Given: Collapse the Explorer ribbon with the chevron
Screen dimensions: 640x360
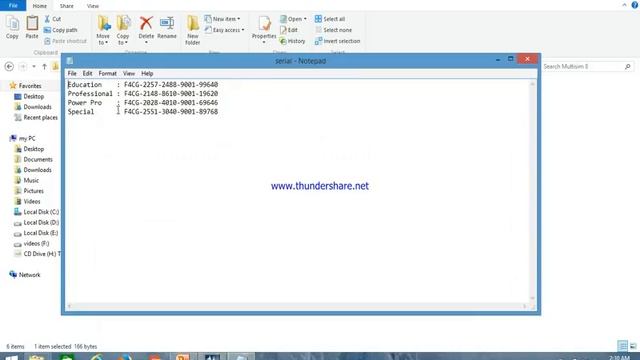Looking at the screenshot, I should (624, 5).
